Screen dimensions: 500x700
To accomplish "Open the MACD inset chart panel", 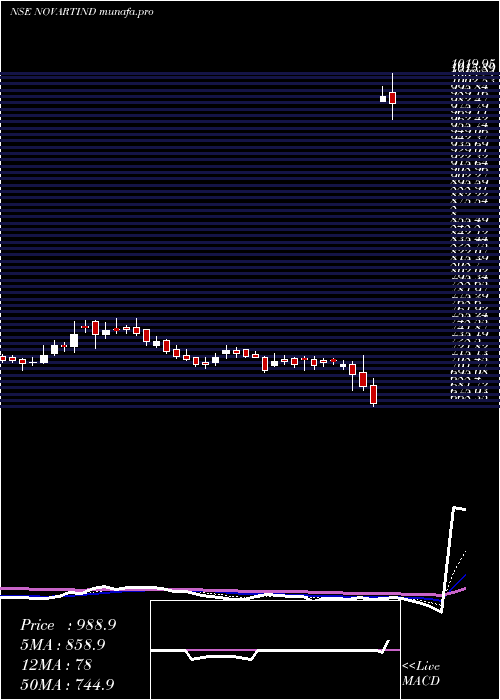I will (x=275, y=650).
